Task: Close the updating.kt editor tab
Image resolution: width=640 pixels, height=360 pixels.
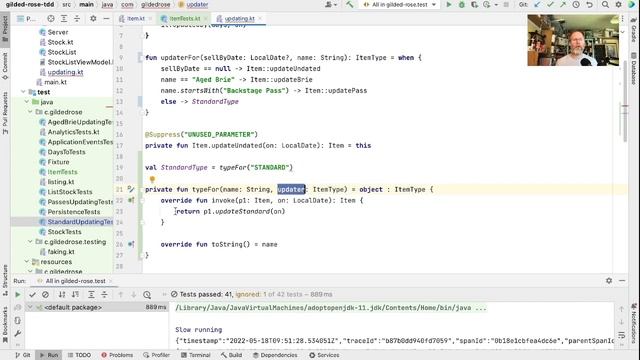Action: (260, 18)
